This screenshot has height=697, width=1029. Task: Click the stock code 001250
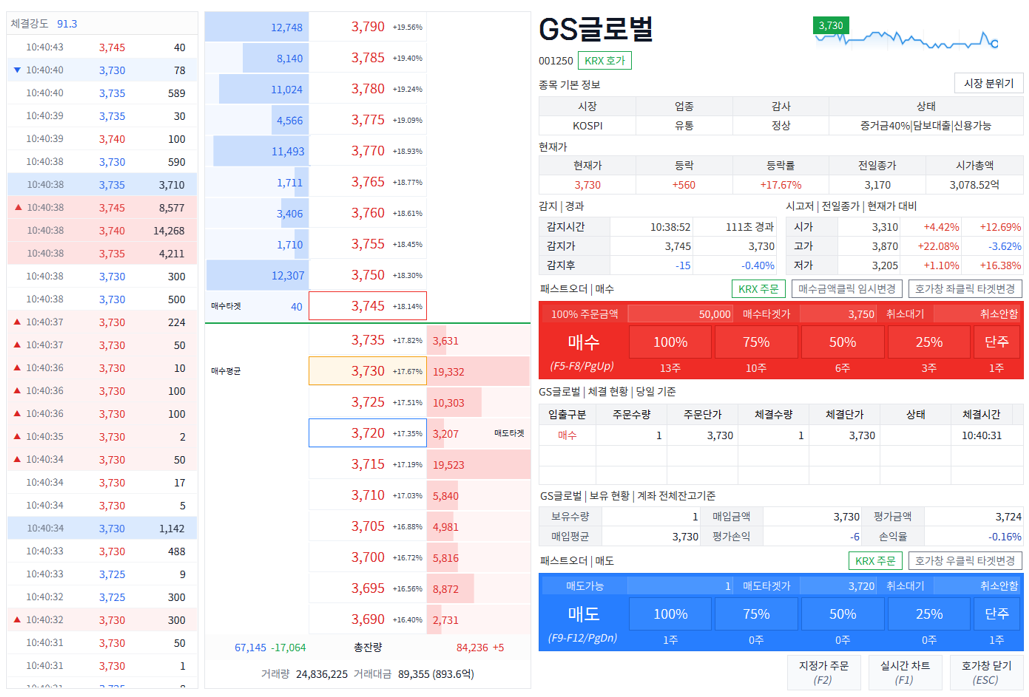[555, 60]
